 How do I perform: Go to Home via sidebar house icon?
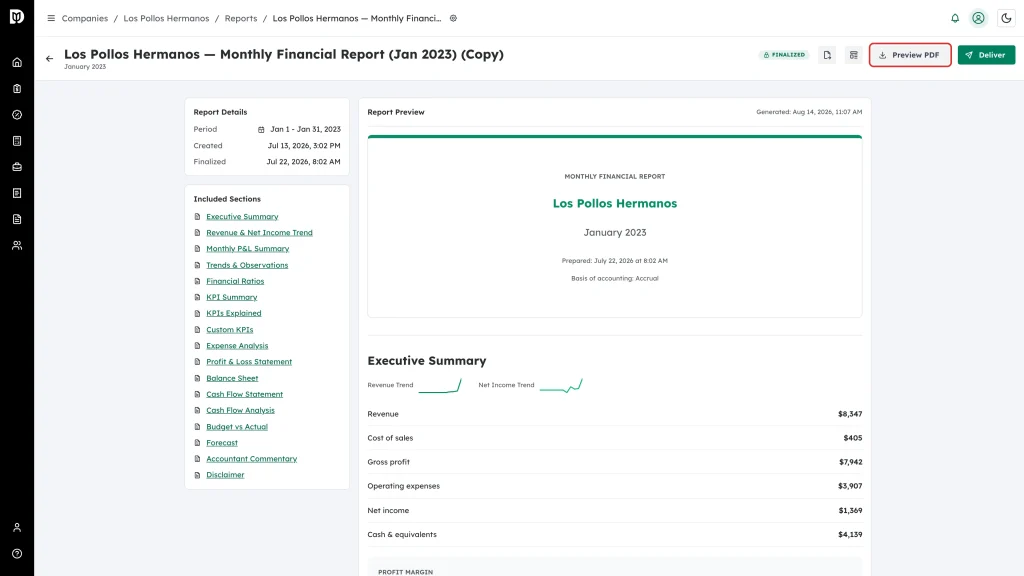click(x=17, y=63)
